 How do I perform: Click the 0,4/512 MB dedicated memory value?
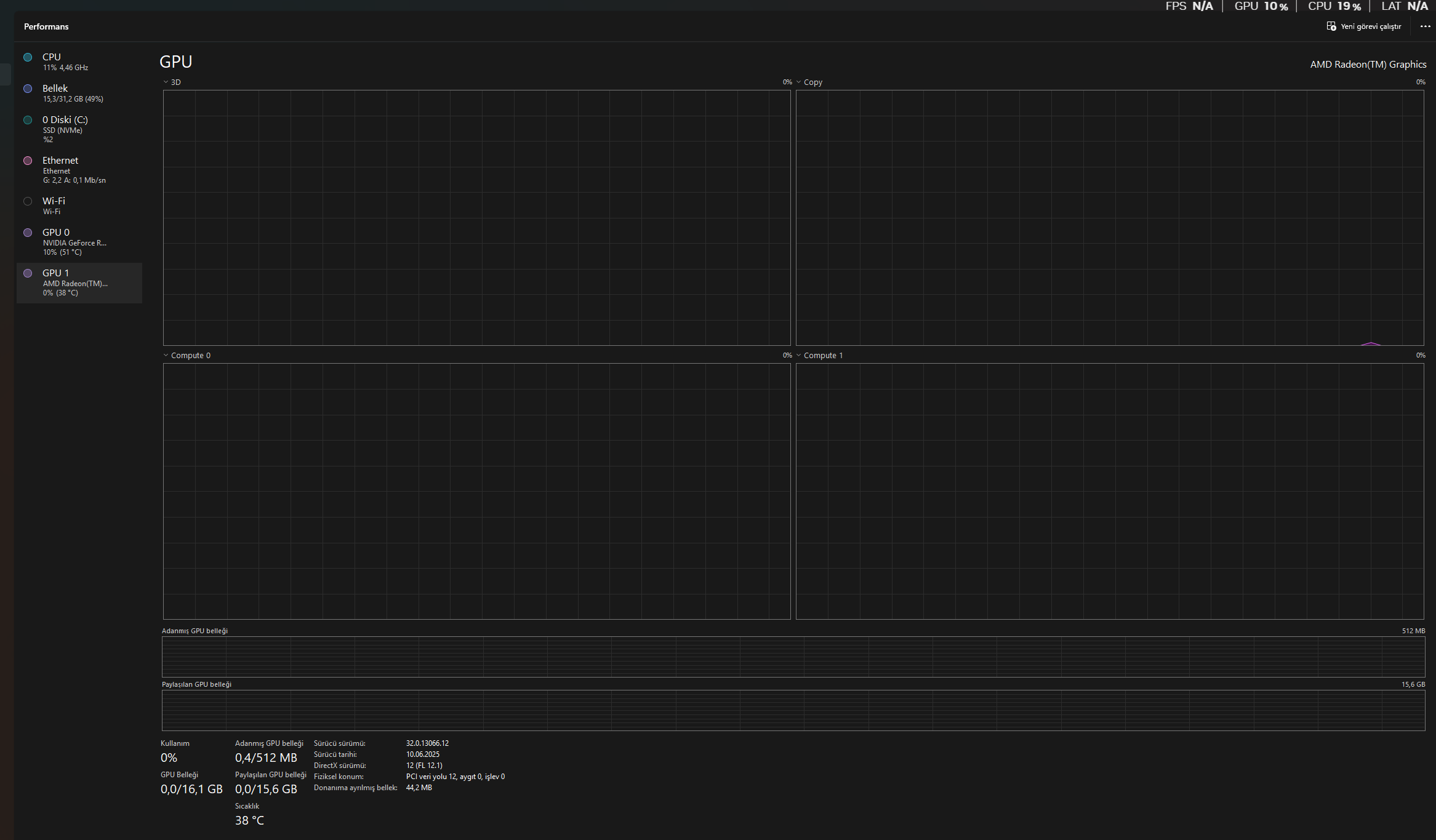coord(266,758)
